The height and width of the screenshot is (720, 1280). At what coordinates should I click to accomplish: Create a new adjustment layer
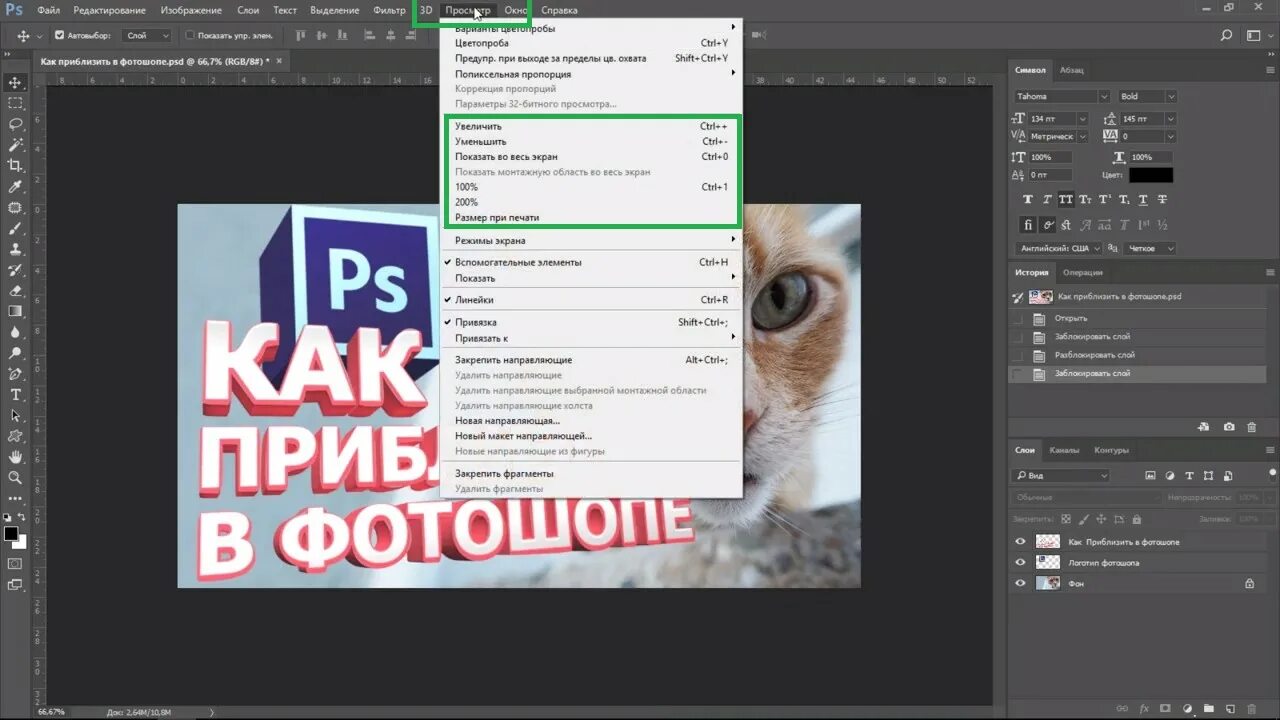(x=1188, y=708)
